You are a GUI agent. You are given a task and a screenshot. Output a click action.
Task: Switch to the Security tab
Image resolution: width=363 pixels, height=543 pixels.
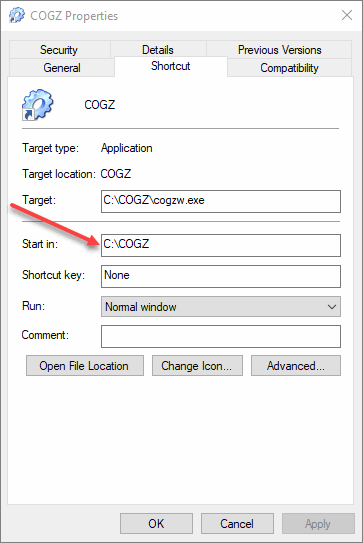tap(59, 50)
